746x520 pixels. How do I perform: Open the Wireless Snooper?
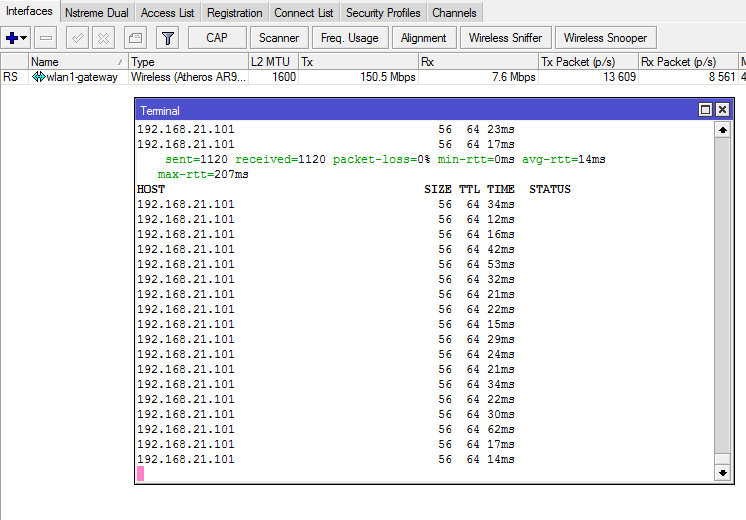coord(606,38)
